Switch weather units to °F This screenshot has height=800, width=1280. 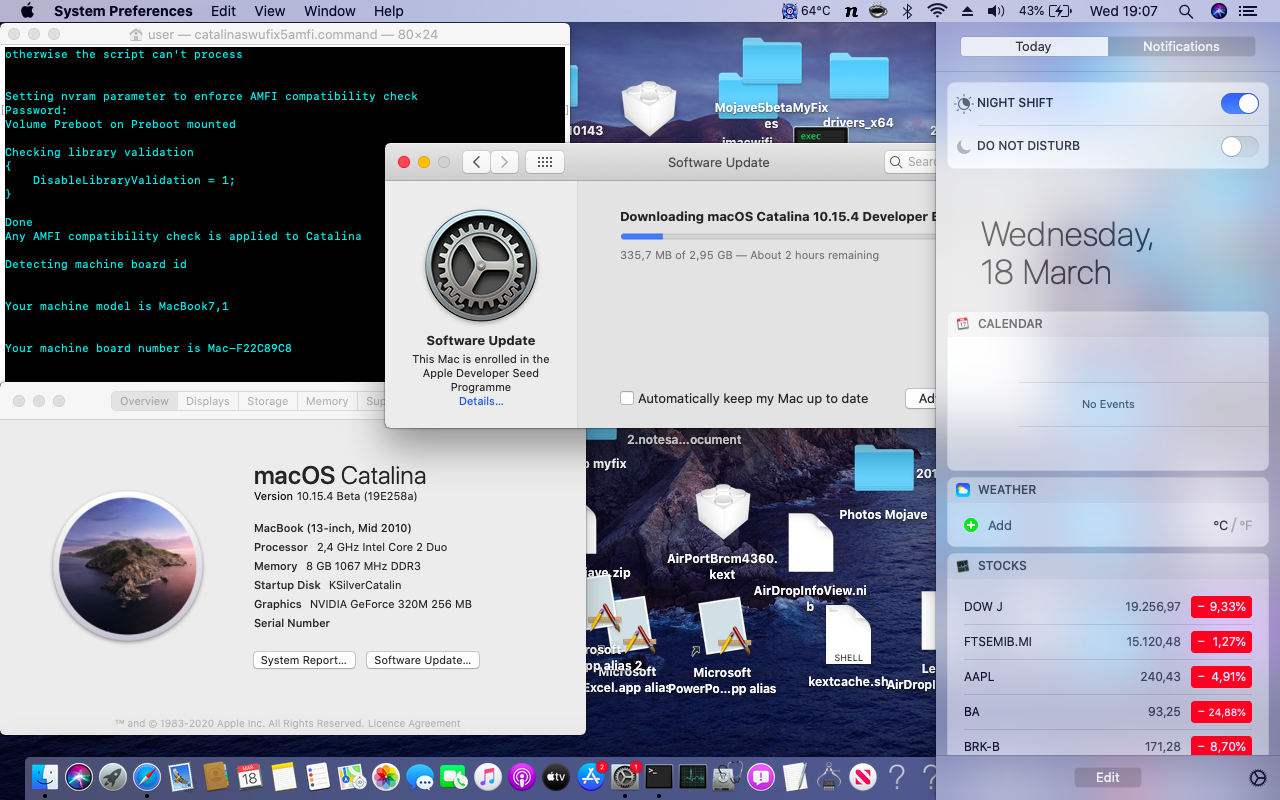[1245, 525]
